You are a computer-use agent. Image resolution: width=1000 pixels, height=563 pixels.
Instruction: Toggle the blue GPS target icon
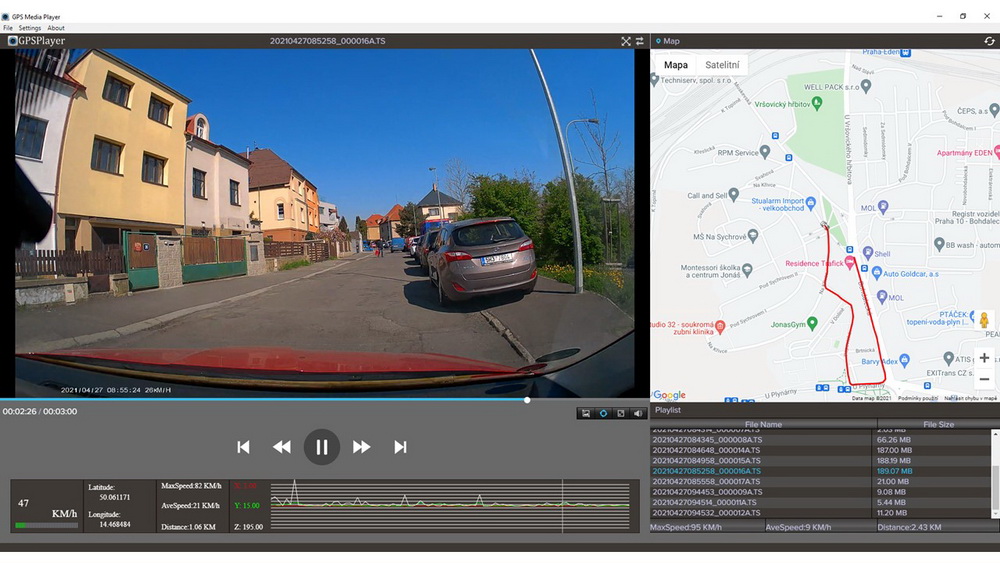pos(603,414)
